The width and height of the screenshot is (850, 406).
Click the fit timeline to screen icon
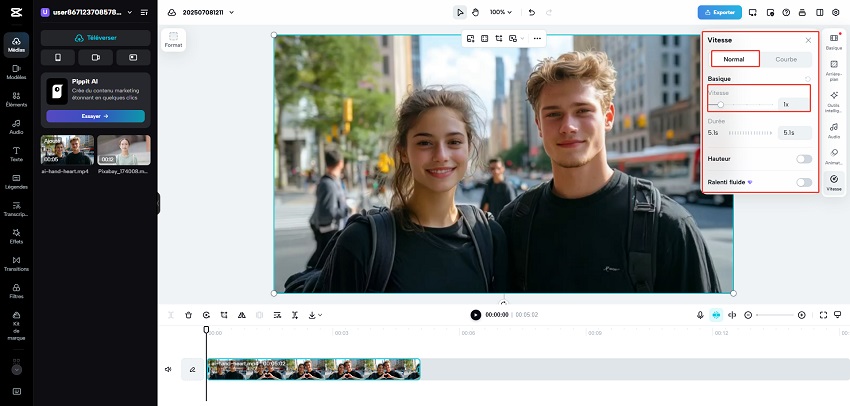[x=823, y=315]
